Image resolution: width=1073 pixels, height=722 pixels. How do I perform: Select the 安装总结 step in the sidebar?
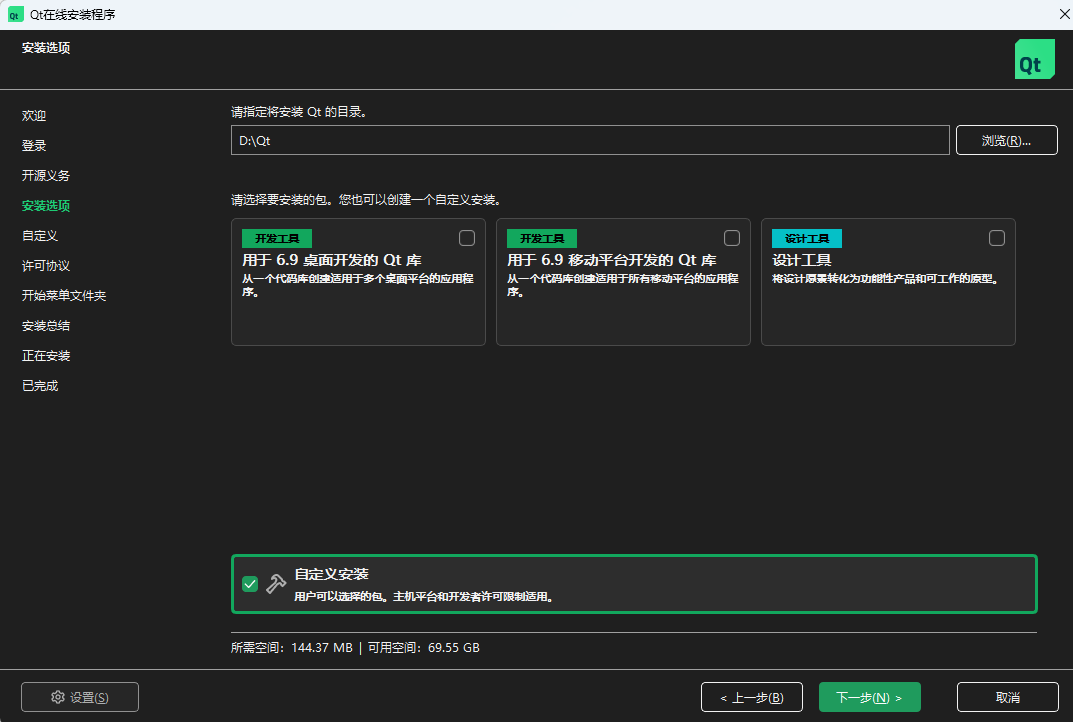click(46, 326)
